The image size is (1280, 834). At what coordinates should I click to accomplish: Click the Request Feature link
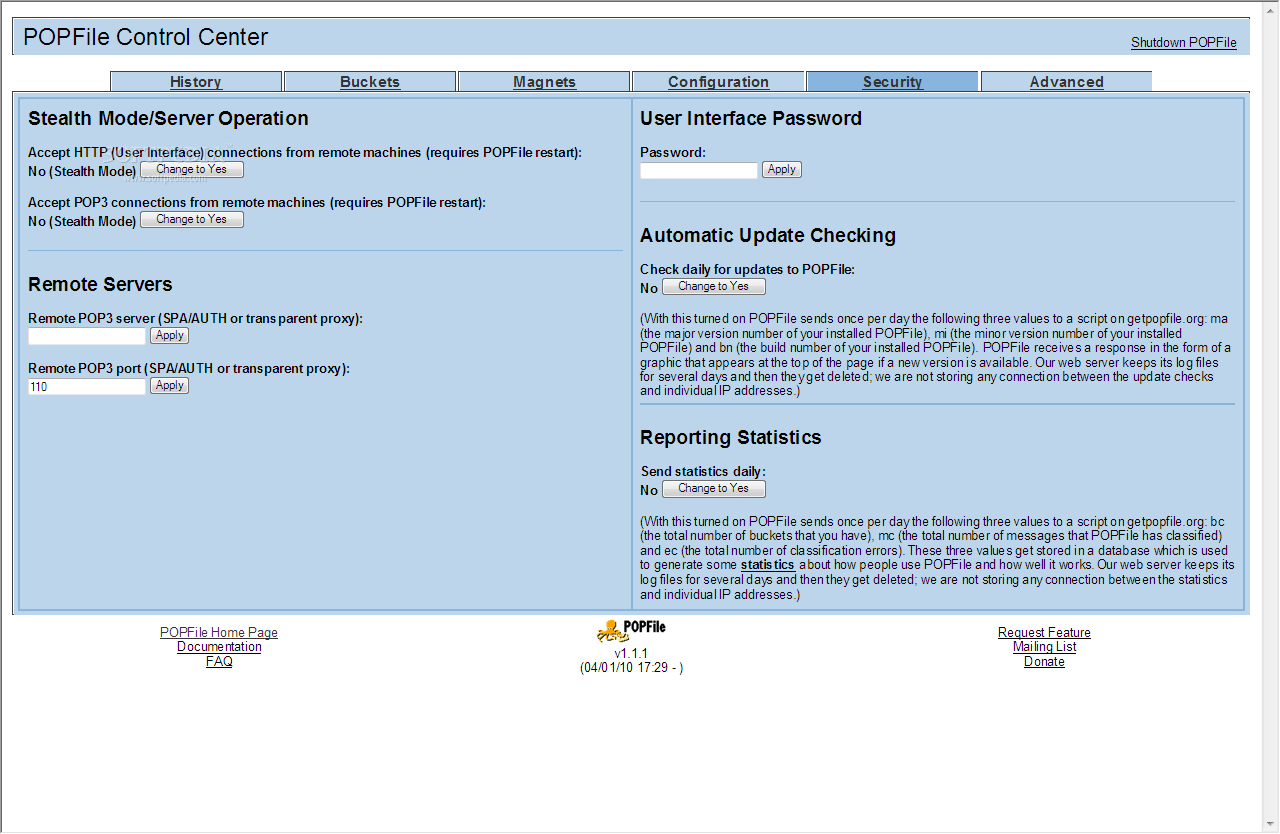pos(1044,633)
